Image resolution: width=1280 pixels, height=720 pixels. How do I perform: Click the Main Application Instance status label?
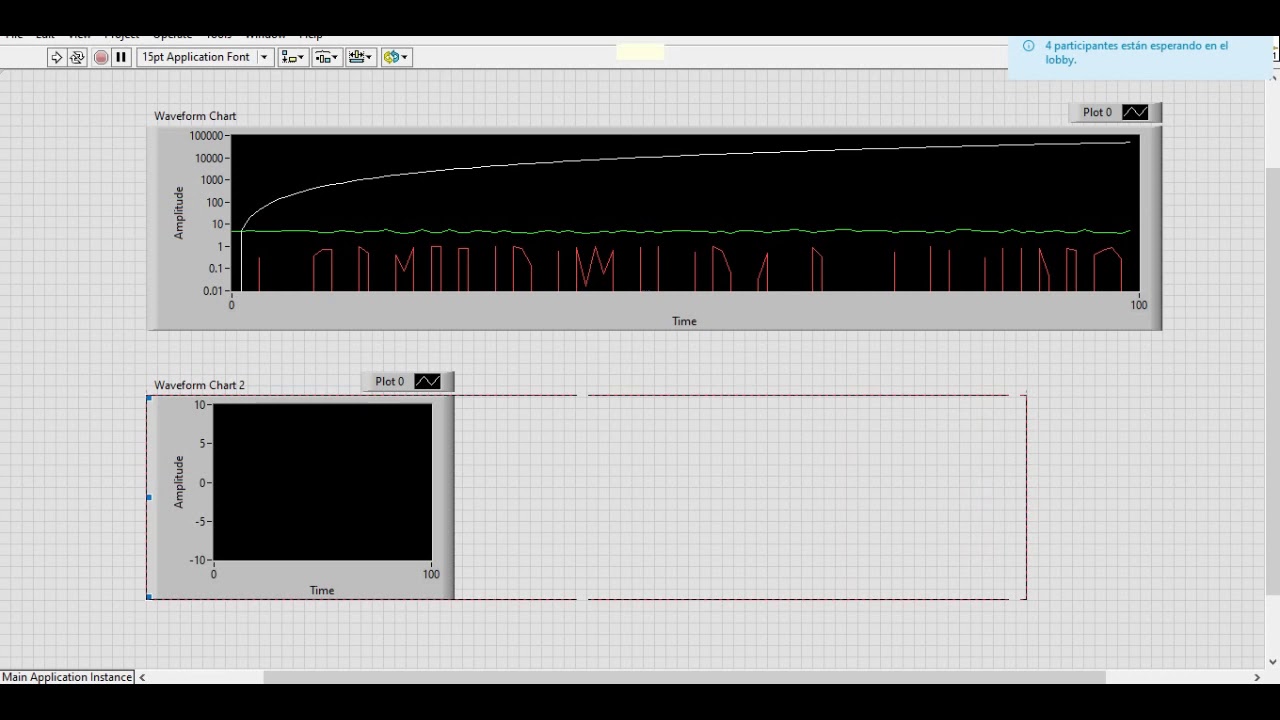tap(67, 677)
